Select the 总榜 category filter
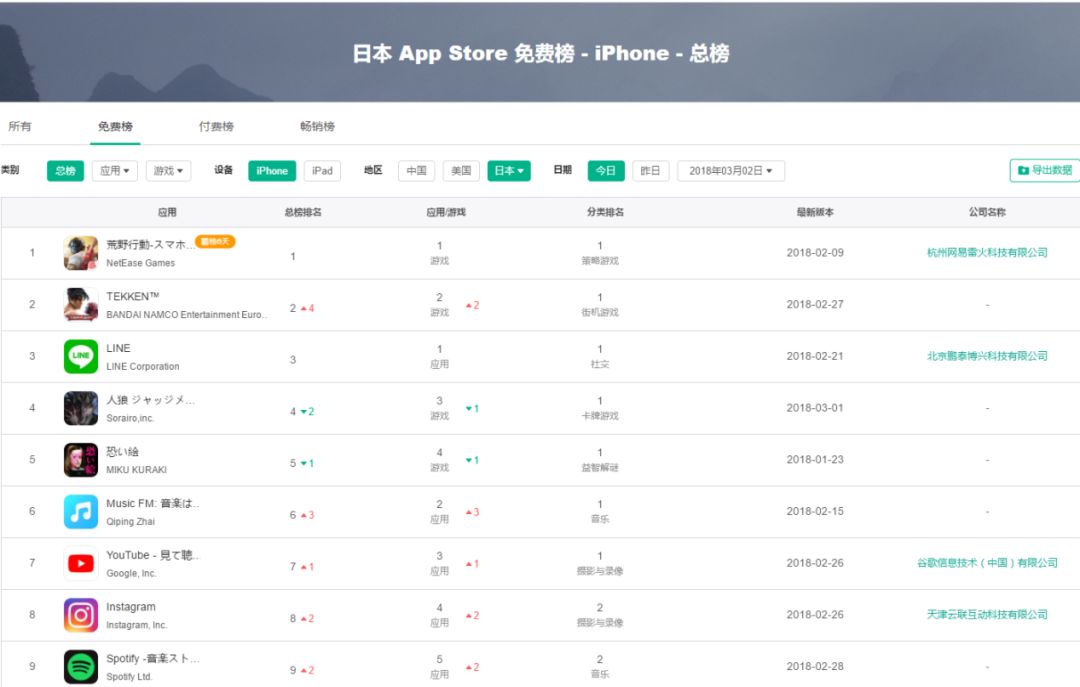This screenshot has width=1080, height=687. (x=65, y=171)
